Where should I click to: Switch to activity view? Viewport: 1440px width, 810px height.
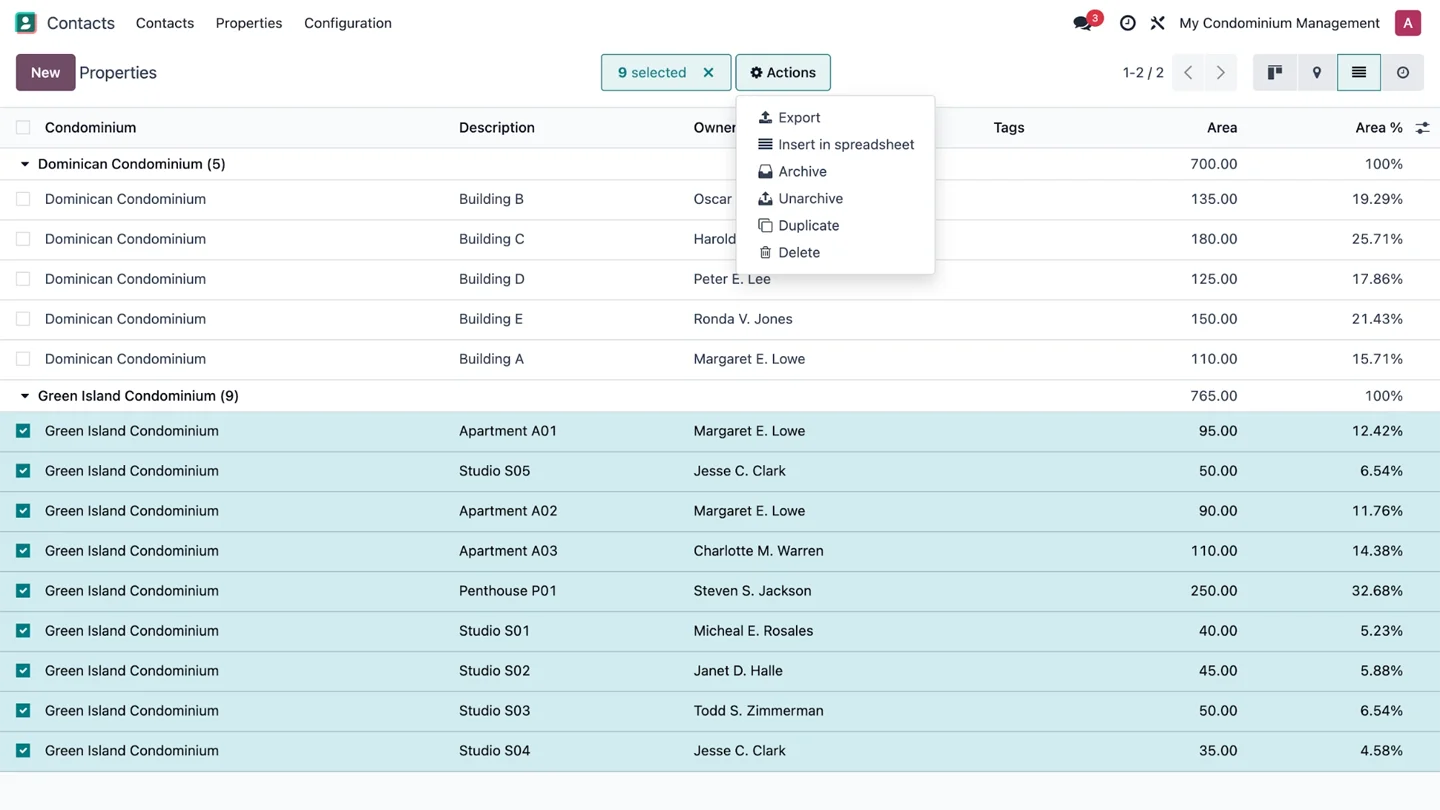click(x=1402, y=72)
